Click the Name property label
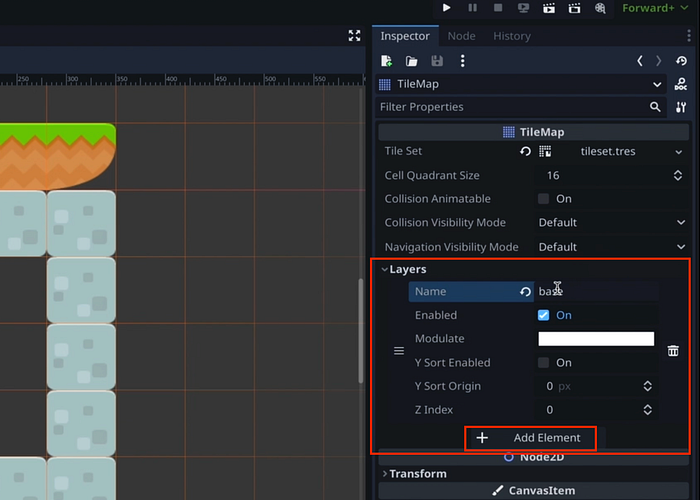Image resolution: width=700 pixels, height=500 pixels. pyautogui.click(x=430, y=292)
